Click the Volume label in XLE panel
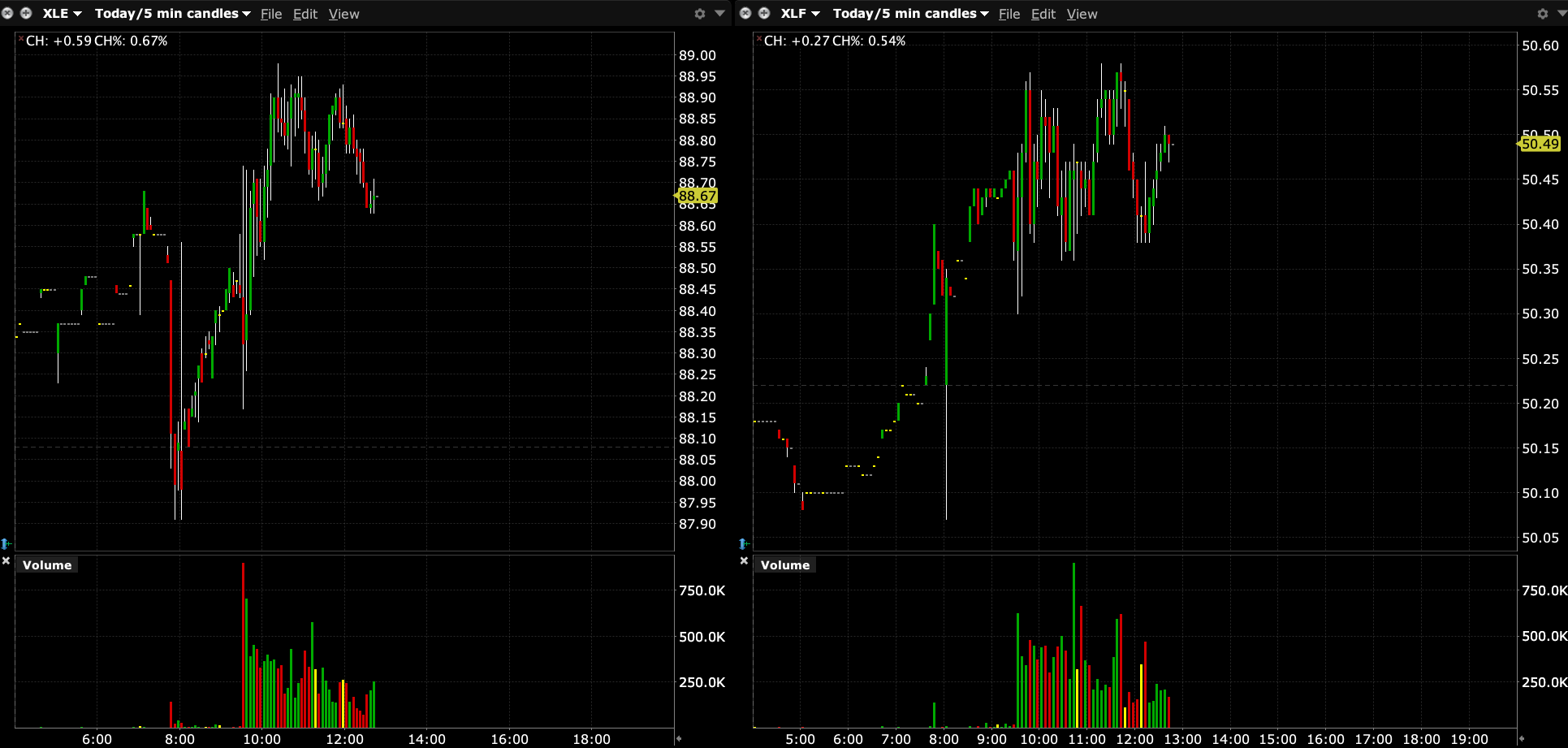Screen dimensions: 1568x748 pos(47,565)
